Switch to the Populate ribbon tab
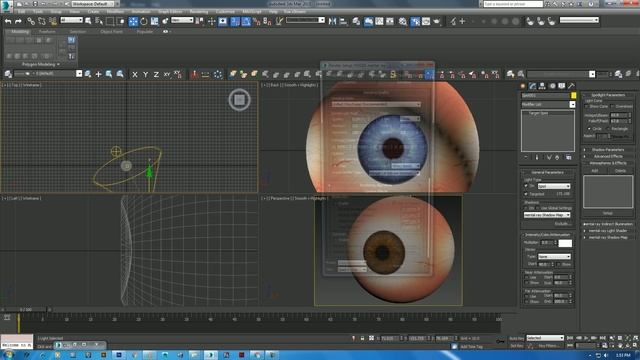The height and width of the screenshot is (360, 640). 145,31
